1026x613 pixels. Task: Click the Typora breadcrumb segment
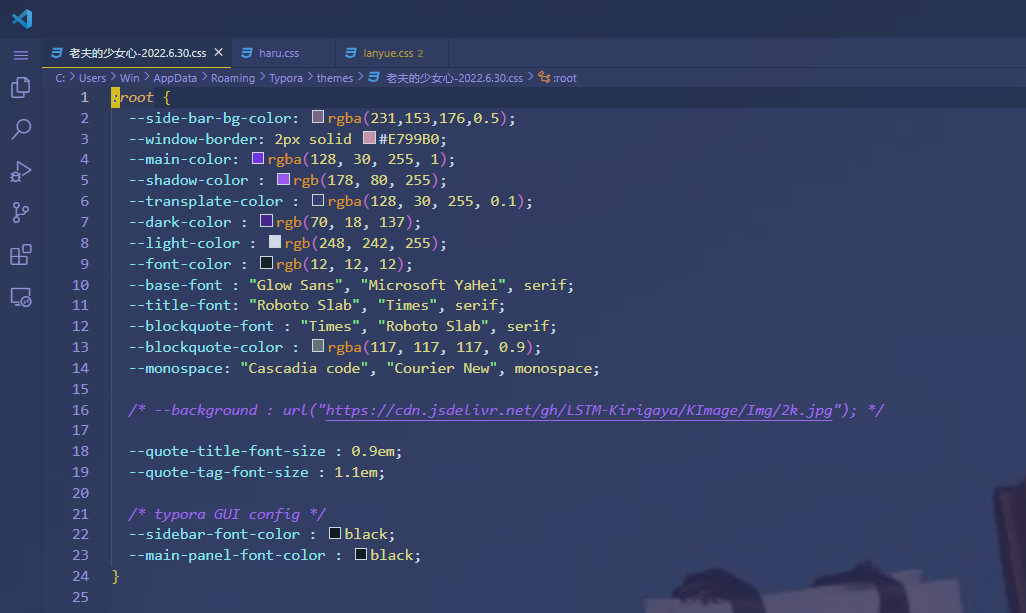tap(286, 78)
